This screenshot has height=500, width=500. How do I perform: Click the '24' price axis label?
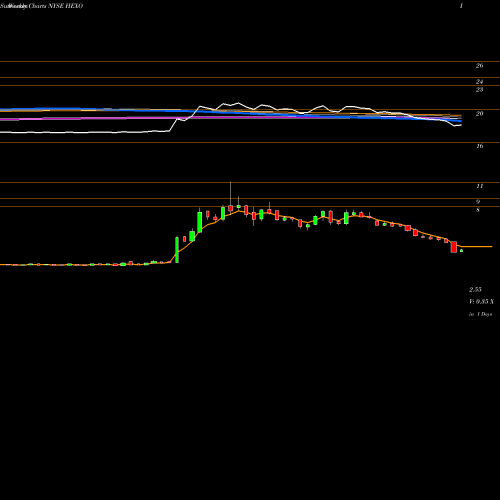[x=479, y=82]
